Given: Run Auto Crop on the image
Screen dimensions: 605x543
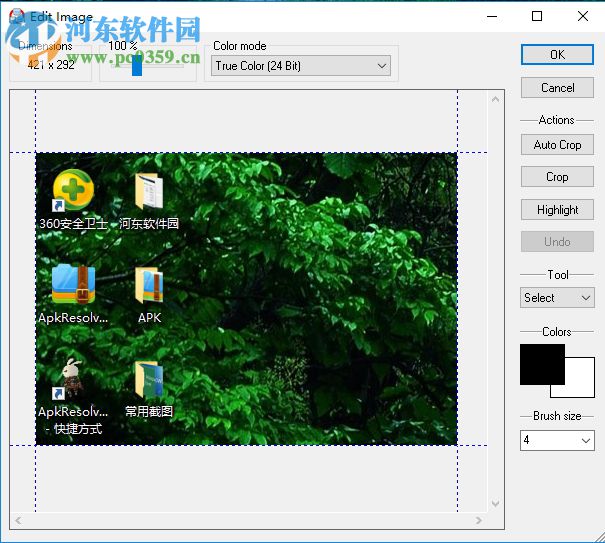Looking at the screenshot, I should coord(557,145).
